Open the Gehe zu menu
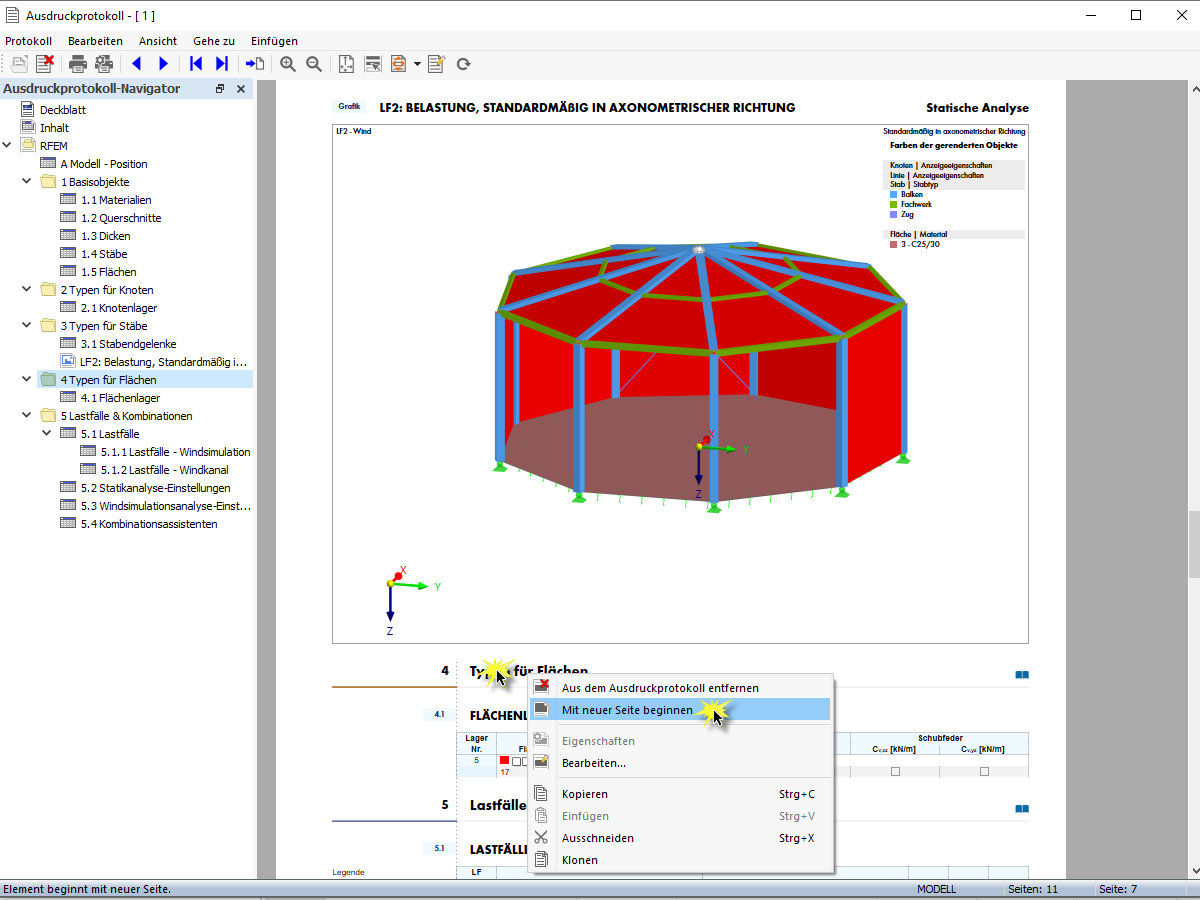This screenshot has height=900, width=1200. click(x=214, y=41)
